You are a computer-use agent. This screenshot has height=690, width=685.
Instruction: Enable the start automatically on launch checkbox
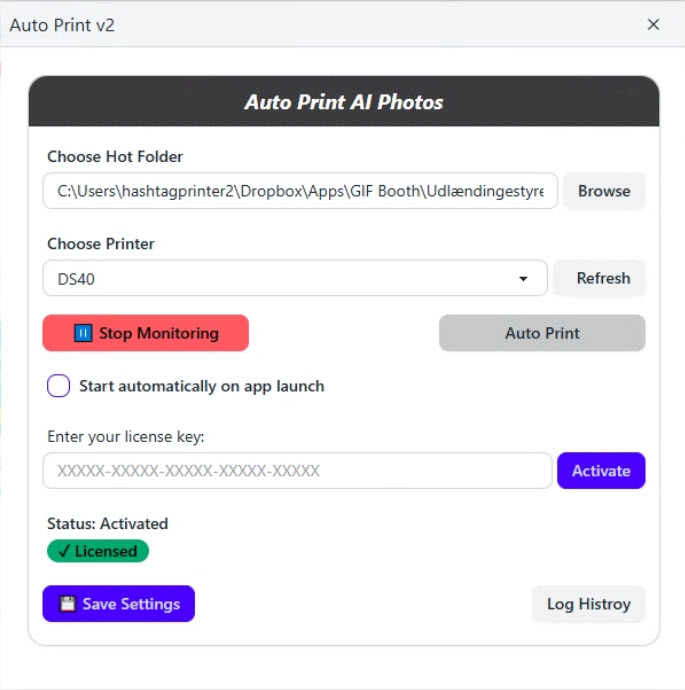[x=59, y=386]
